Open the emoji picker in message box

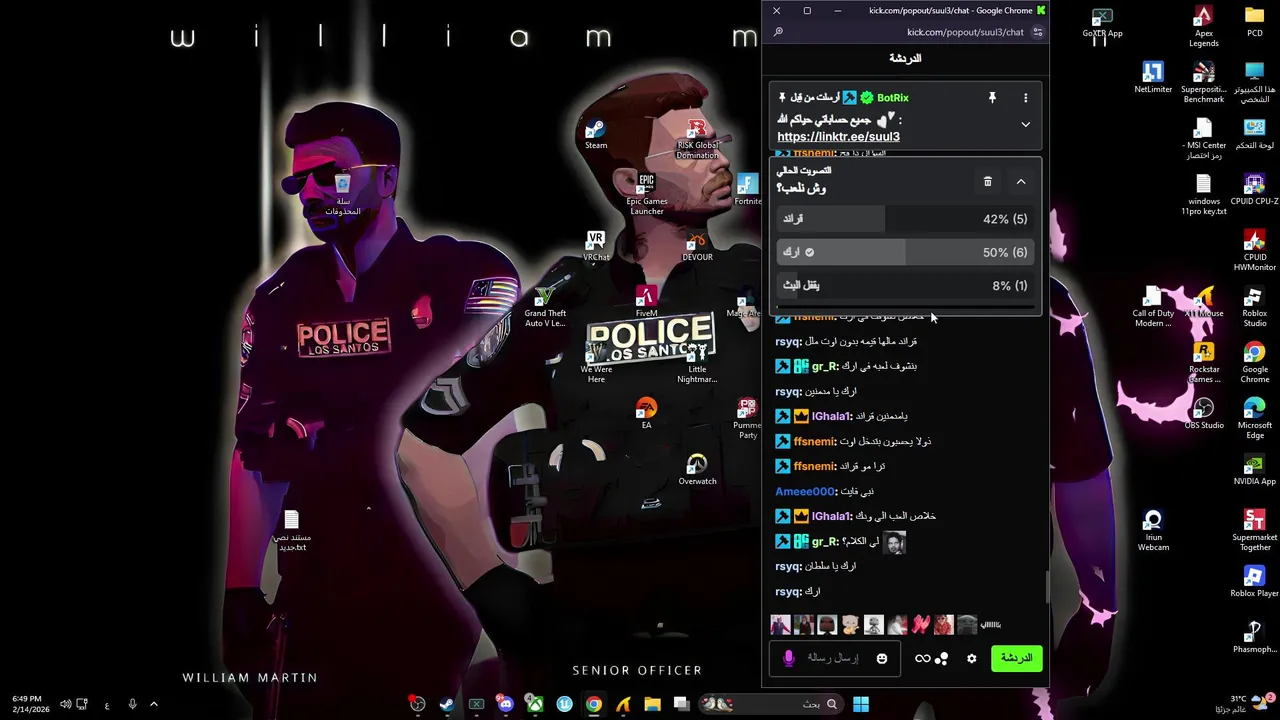point(882,659)
